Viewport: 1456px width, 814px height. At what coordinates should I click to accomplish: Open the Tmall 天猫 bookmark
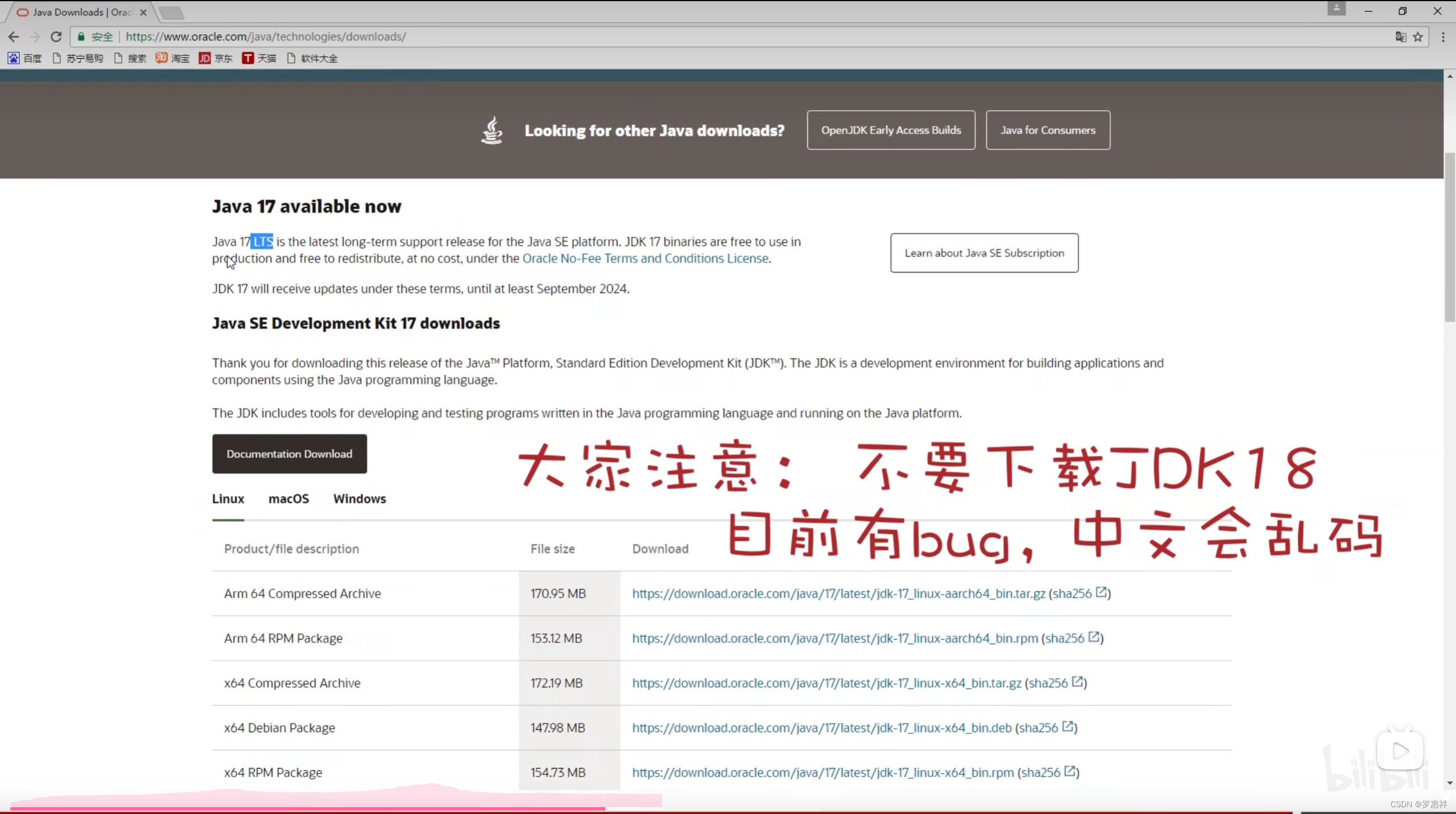click(x=259, y=58)
